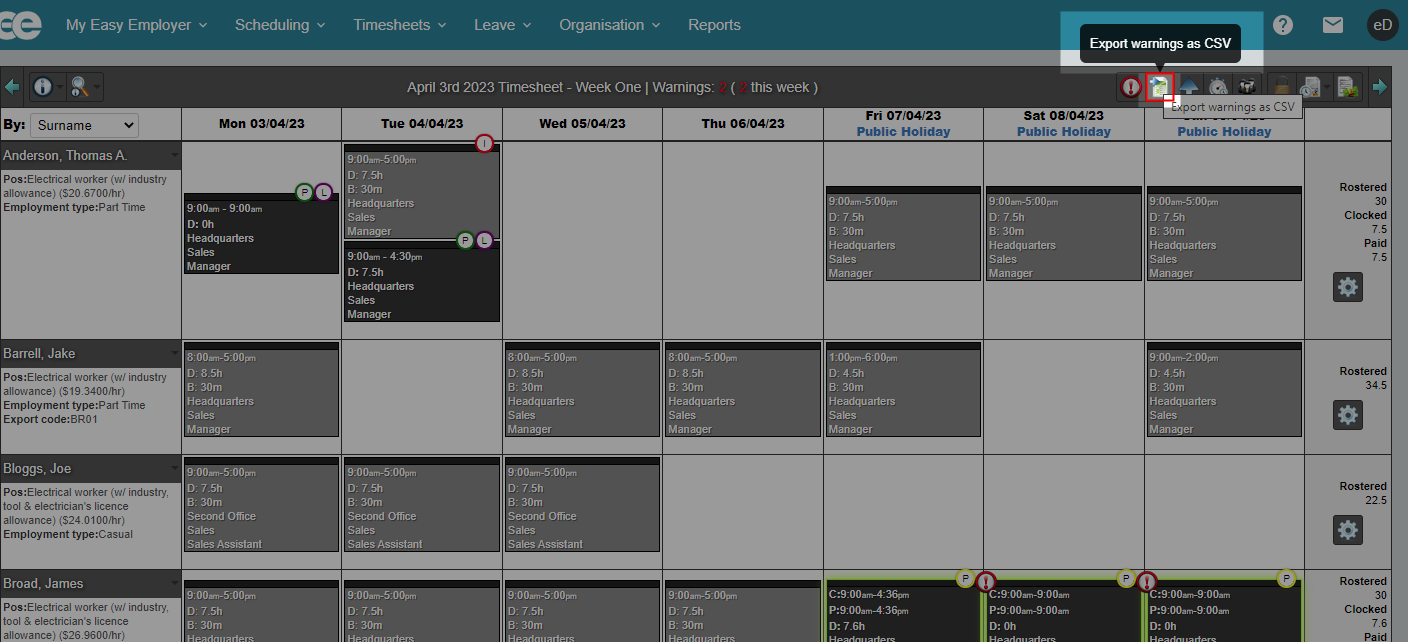Click the blue information icon in toolbar

point(43,87)
